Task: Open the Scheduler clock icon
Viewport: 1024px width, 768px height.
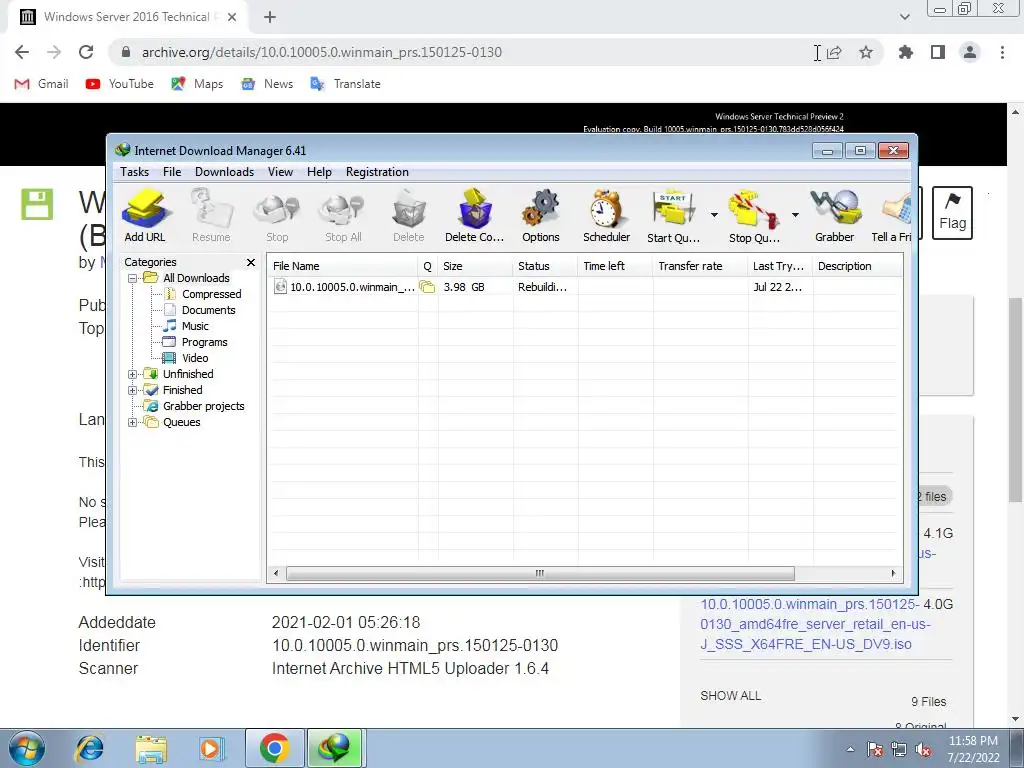Action: 606,216
